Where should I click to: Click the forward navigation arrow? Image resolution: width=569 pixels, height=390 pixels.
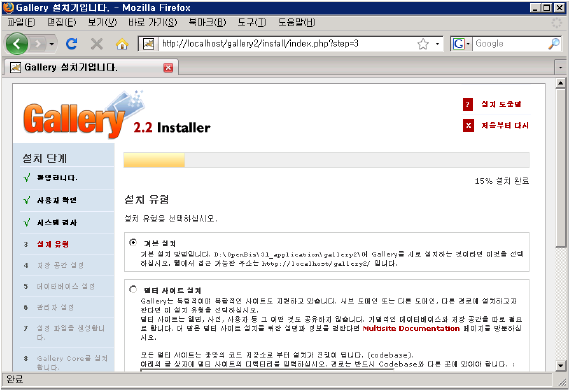[x=37, y=44]
